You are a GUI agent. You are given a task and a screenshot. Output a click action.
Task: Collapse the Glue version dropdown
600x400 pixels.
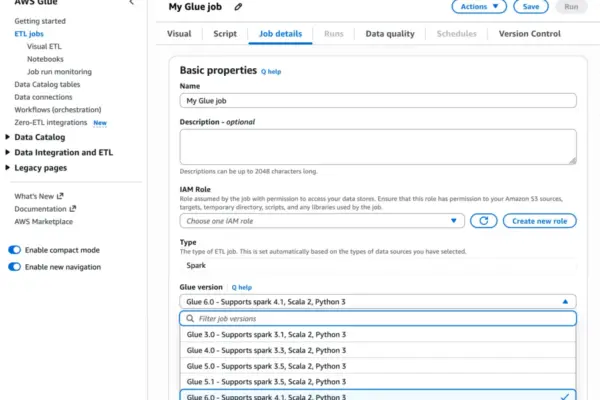pos(378,302)
